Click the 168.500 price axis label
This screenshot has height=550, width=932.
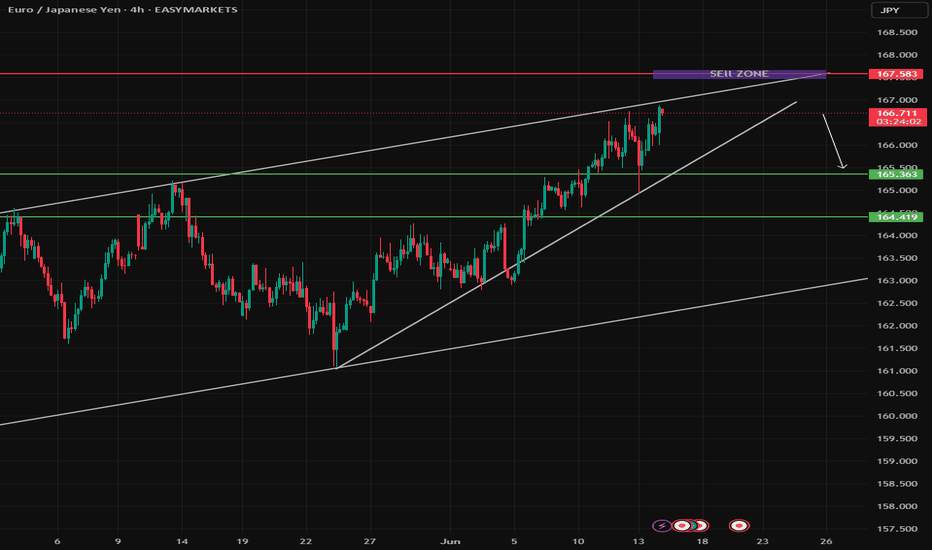(x=896, y=32)
